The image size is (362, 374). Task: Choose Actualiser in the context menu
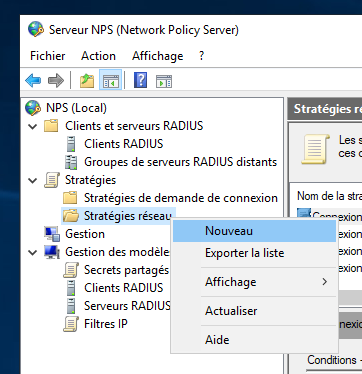[254, 311]
